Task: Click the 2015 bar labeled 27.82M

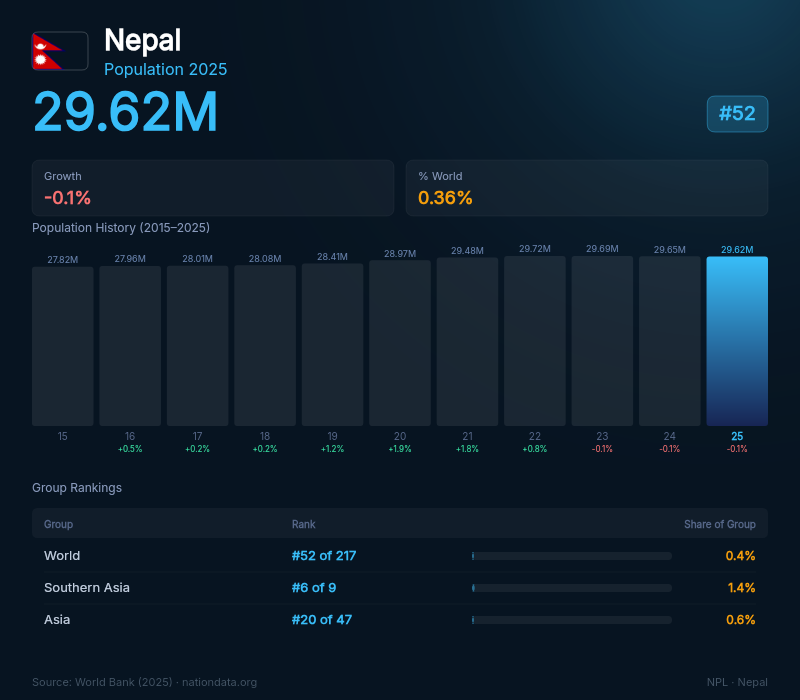Action: [63, 346]
